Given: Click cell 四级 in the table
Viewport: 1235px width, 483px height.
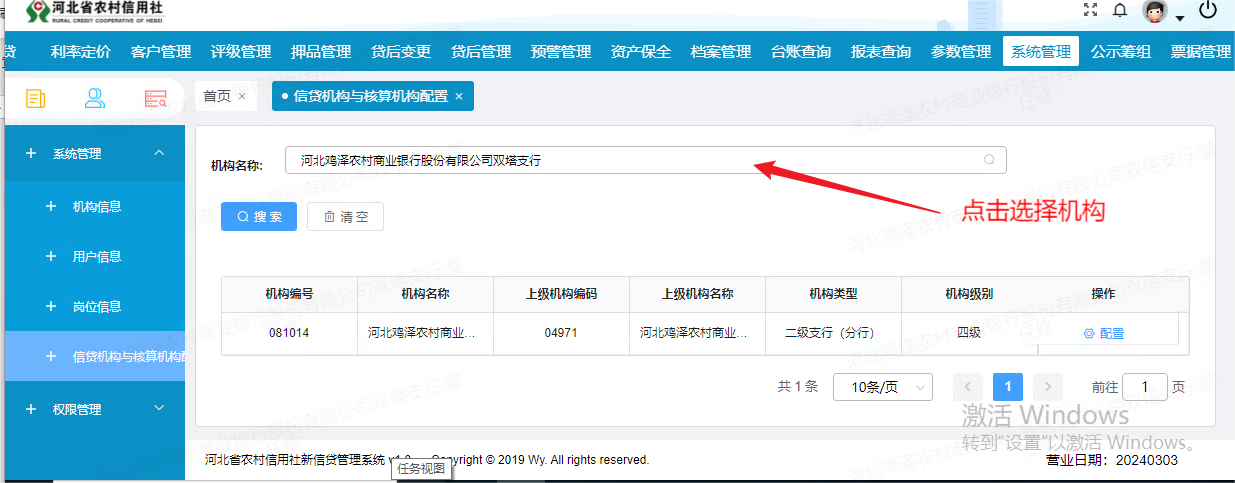Looking at the screenshot, I should (969, 333).
